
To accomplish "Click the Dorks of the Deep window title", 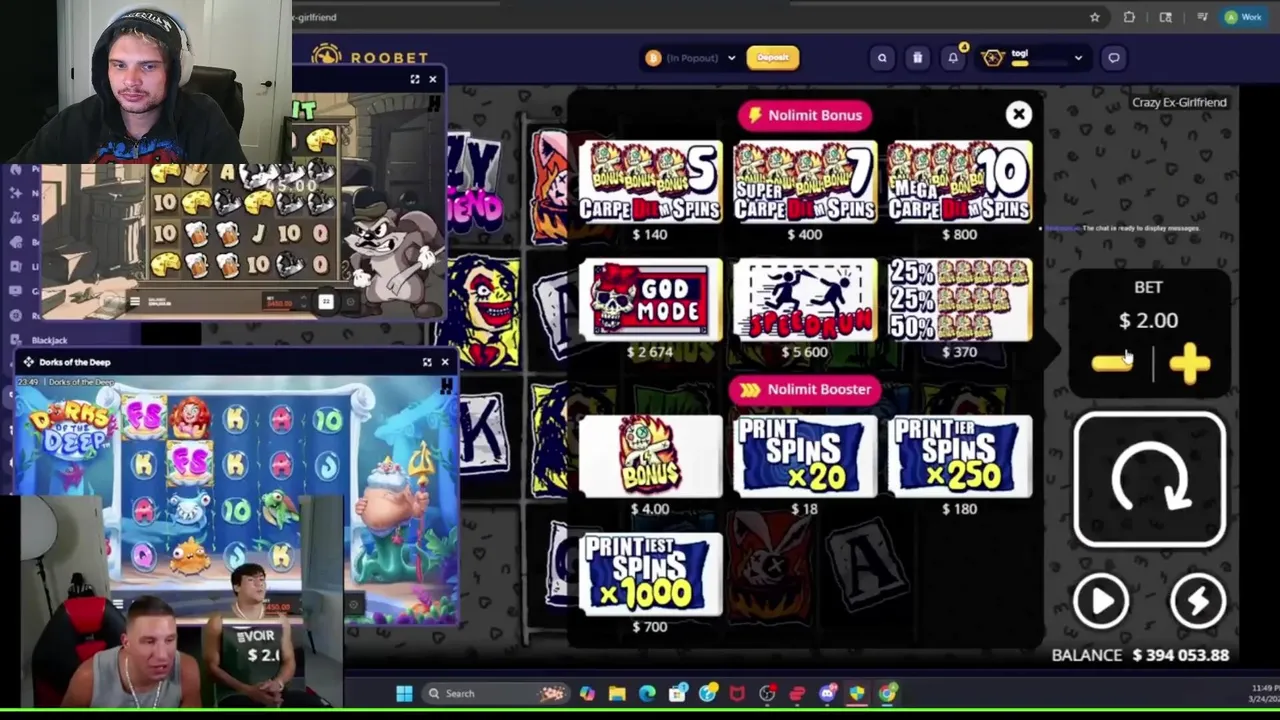I will (74, 362).
